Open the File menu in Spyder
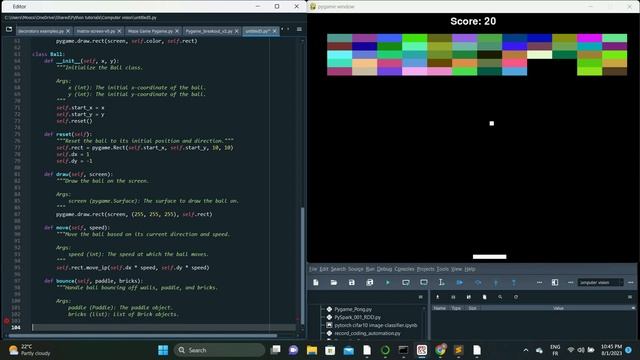This screenshot has width=640, height=360. tap(313, 269)
